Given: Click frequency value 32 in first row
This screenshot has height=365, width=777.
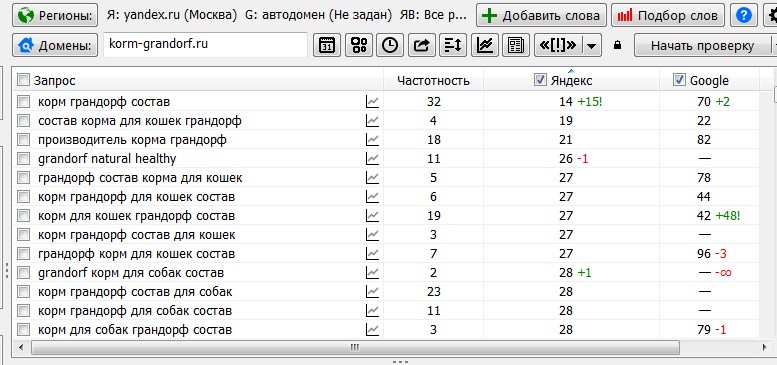Looking at the screenshot, I should 434,102.
